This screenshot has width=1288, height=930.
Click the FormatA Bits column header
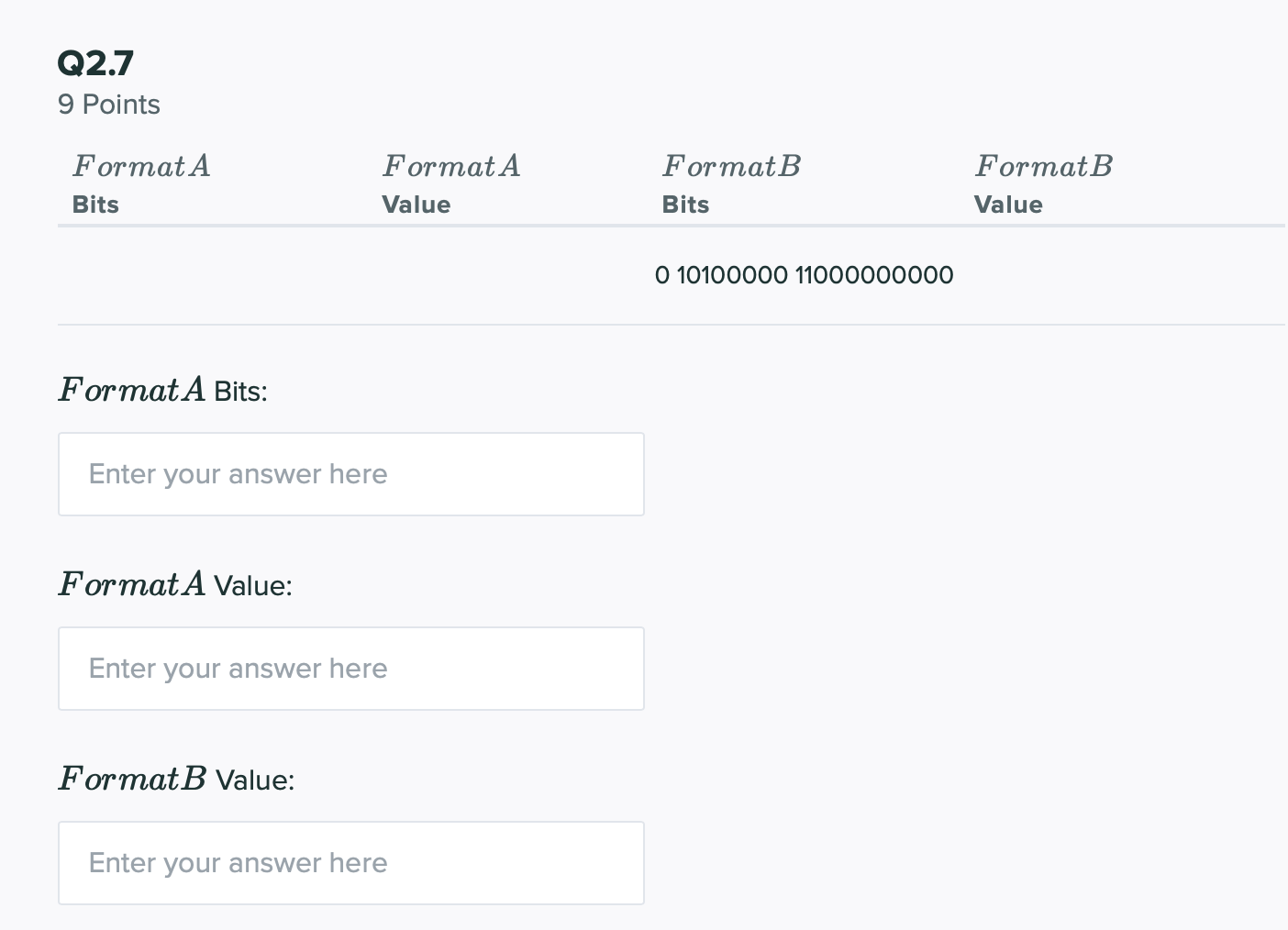pyautogui.click(x=141, y=183)
